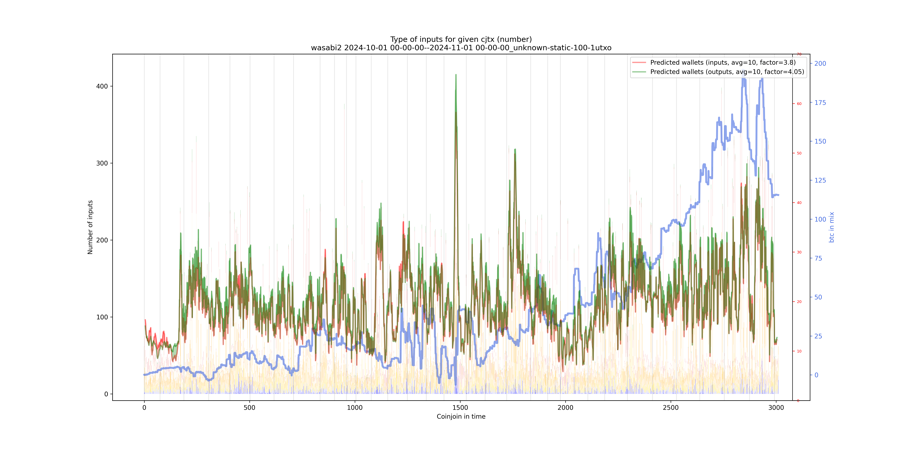Click the x-axis tick label 2000
The image size is (900, 450).
pos(565,406)
